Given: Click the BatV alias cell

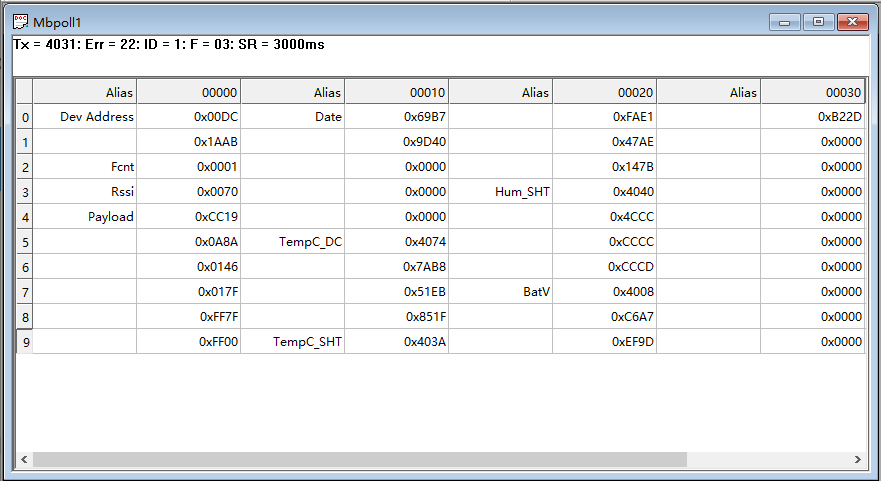Looking at the screenshot, I should tap(501, 292).
